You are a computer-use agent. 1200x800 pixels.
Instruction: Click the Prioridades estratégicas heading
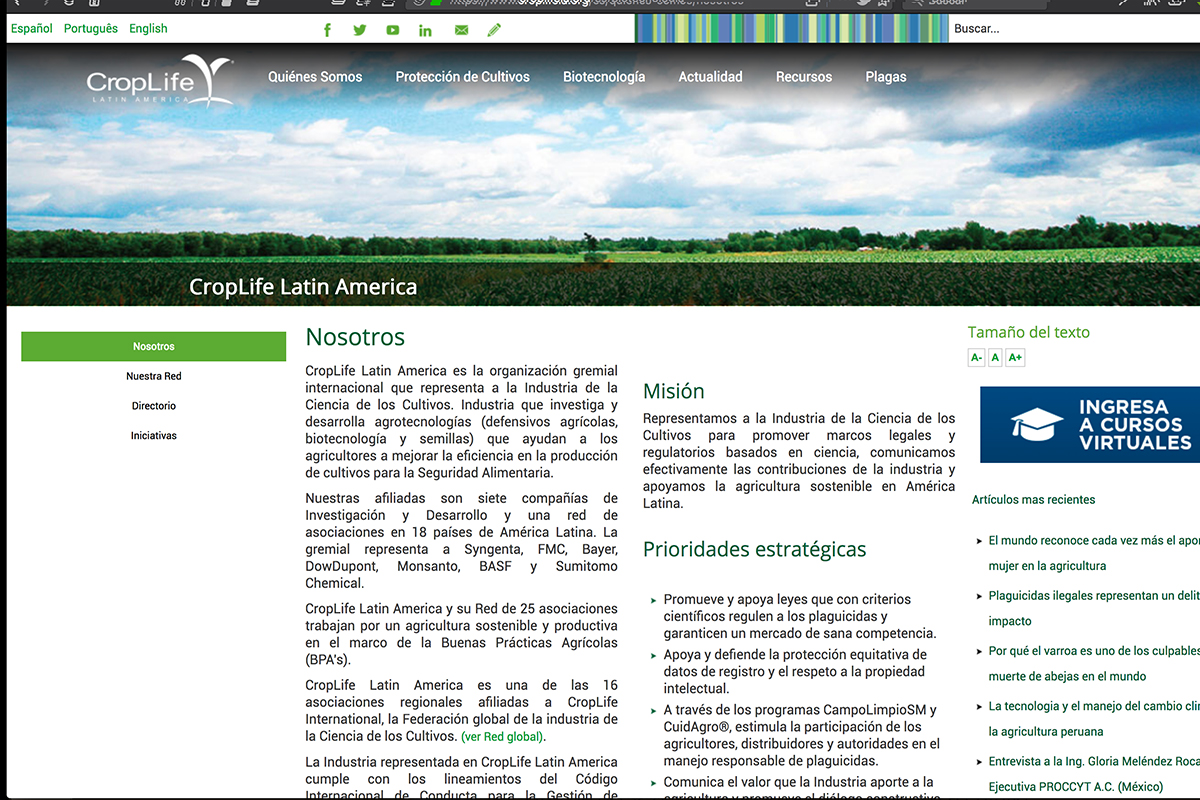(x=755, y=549)
